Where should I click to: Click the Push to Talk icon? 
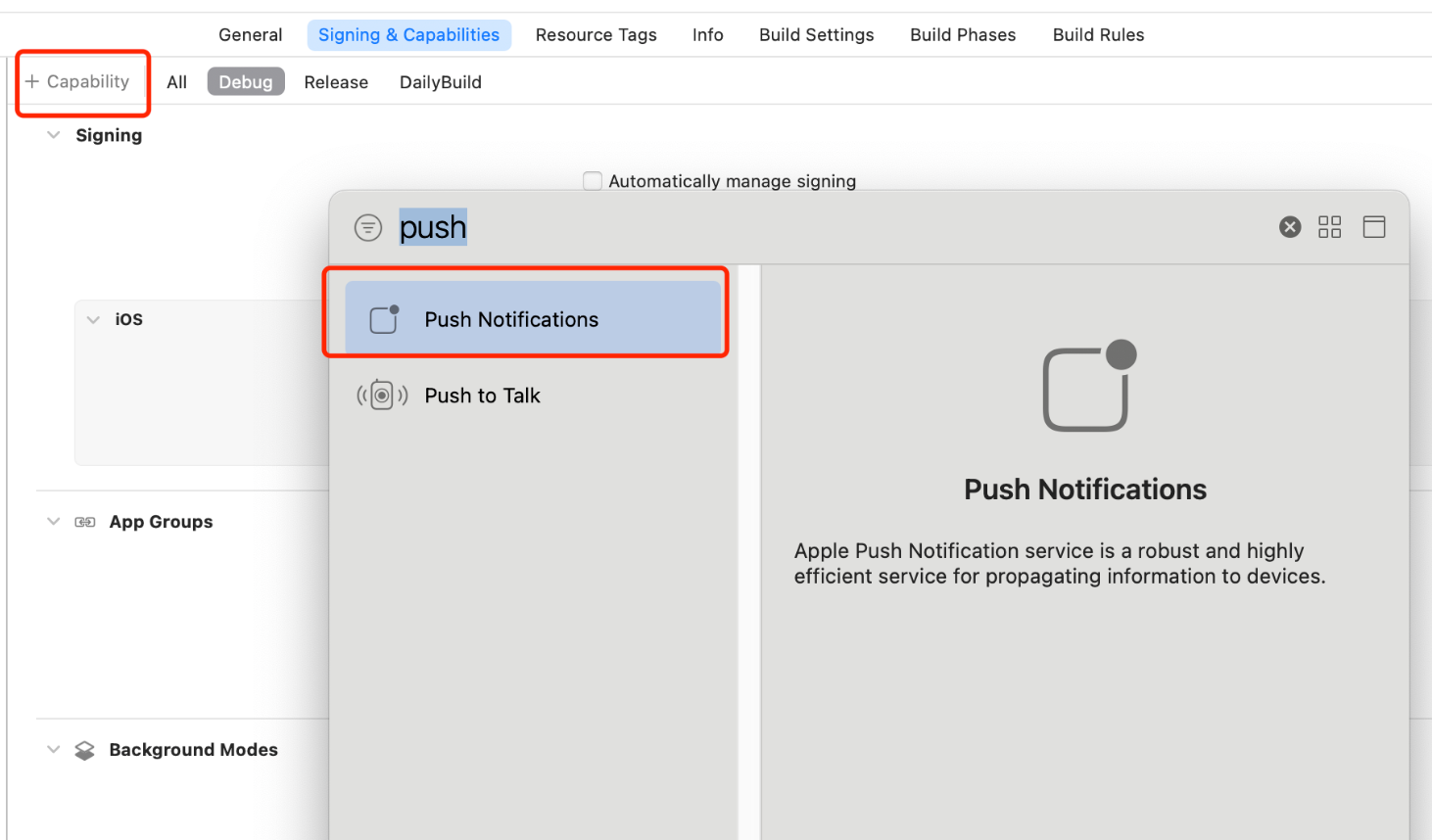[x=382, y=396]
